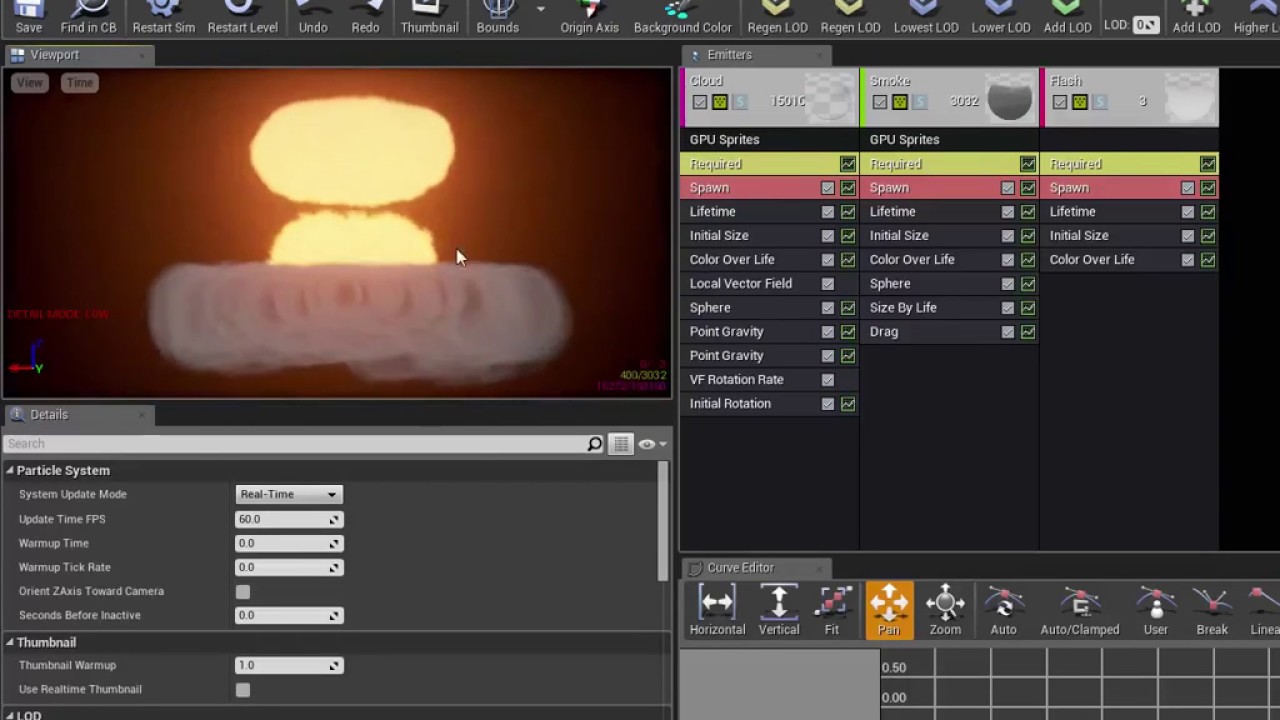Toggle Orient ZAxis Toward Camera checkbox
This screenshot has width=1280, height=720.
pos(243,592)
